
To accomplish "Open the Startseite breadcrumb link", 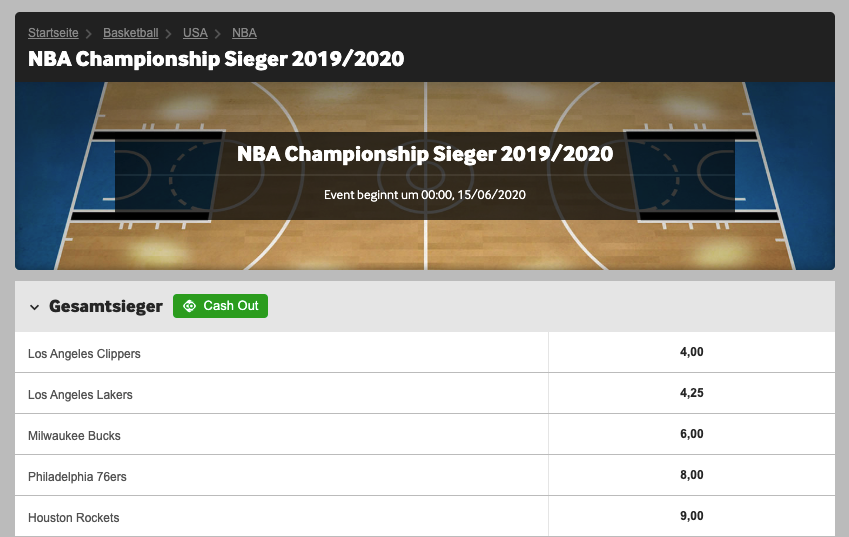I will 53,33.
